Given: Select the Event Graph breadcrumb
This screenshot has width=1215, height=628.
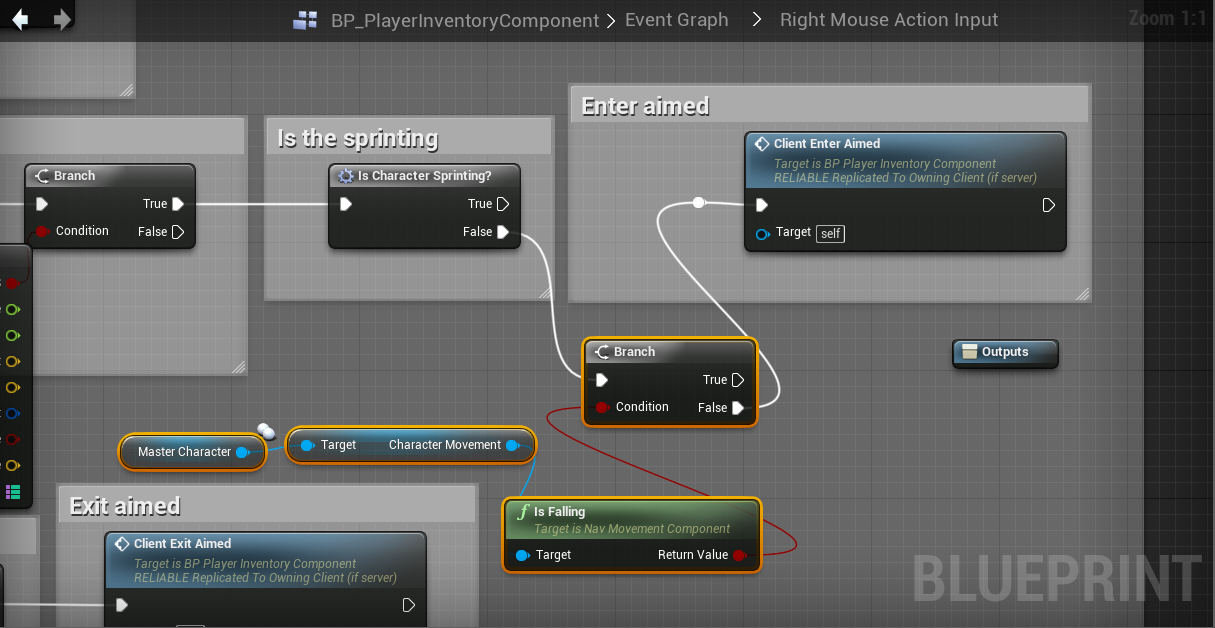Looking at the screenshot, I should 676,20.
